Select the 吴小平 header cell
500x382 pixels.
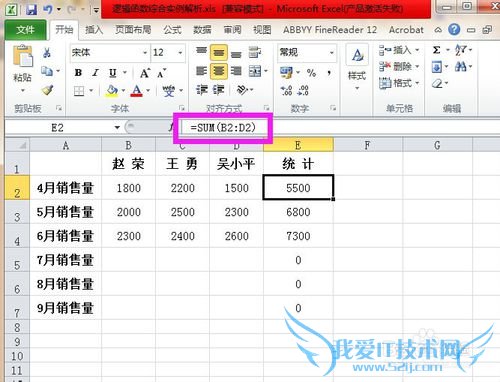click(236, 164)
